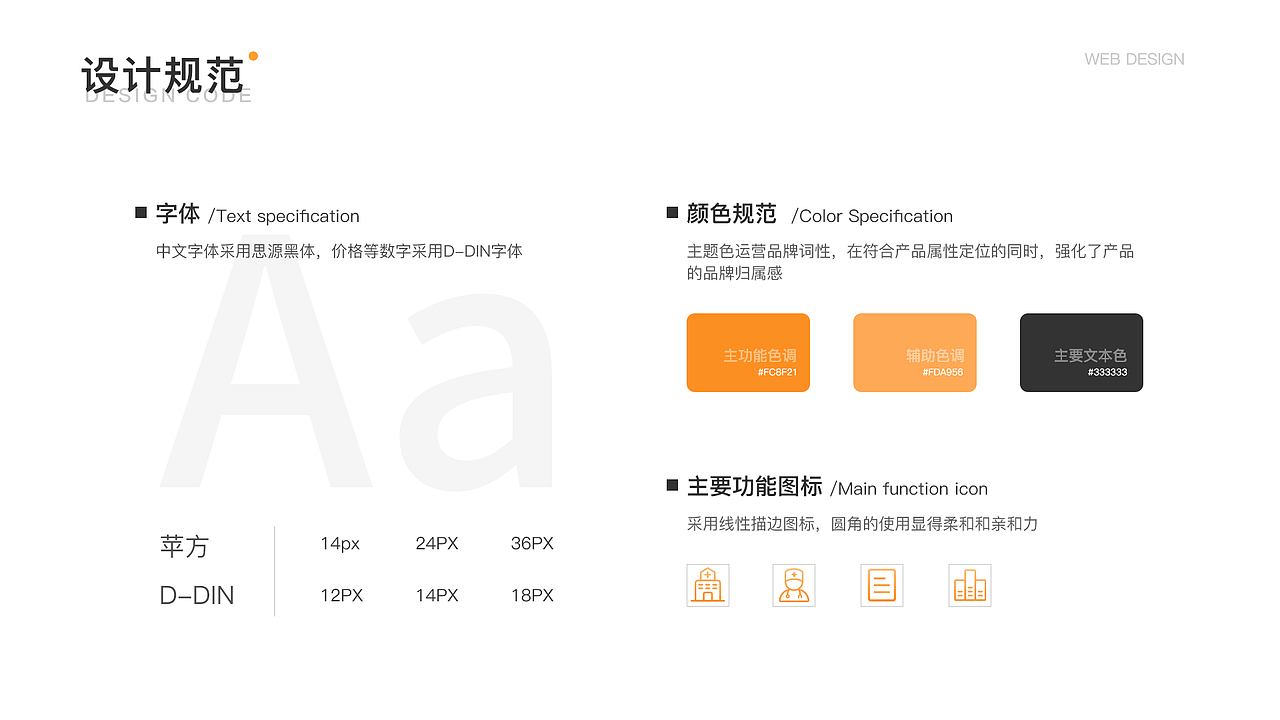Click the document list icon
This screenshot has width=1280, height=720.
click(x=882, y=585)
